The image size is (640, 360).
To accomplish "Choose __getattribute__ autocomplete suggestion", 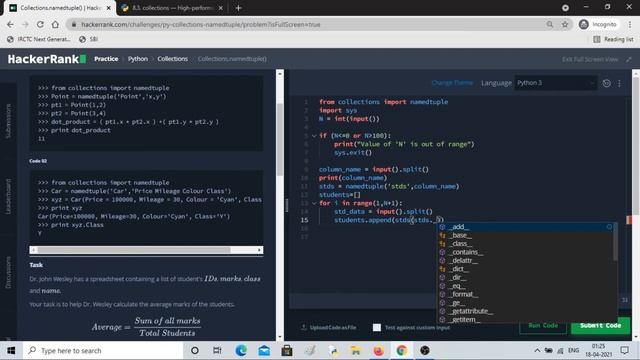I will tap(526, 311).
